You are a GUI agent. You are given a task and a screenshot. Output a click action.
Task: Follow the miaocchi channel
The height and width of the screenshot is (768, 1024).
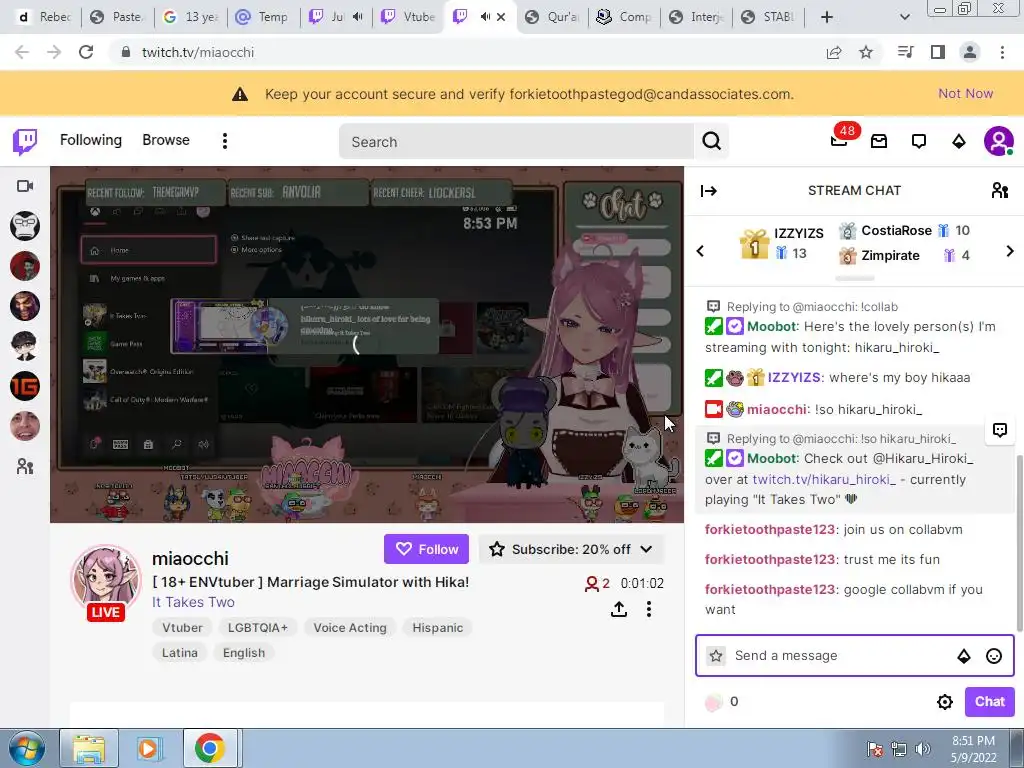426,549
